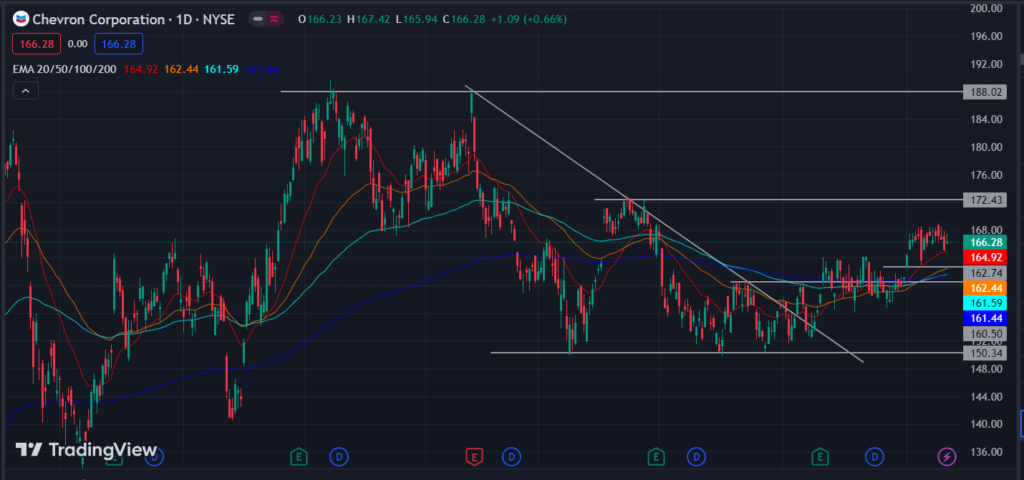Viewport: 1024px width, 480px height.
Task: Toggle the pink wavy-lines half of the pill switch
Action: pyautogui.click(x=275, y=19)
